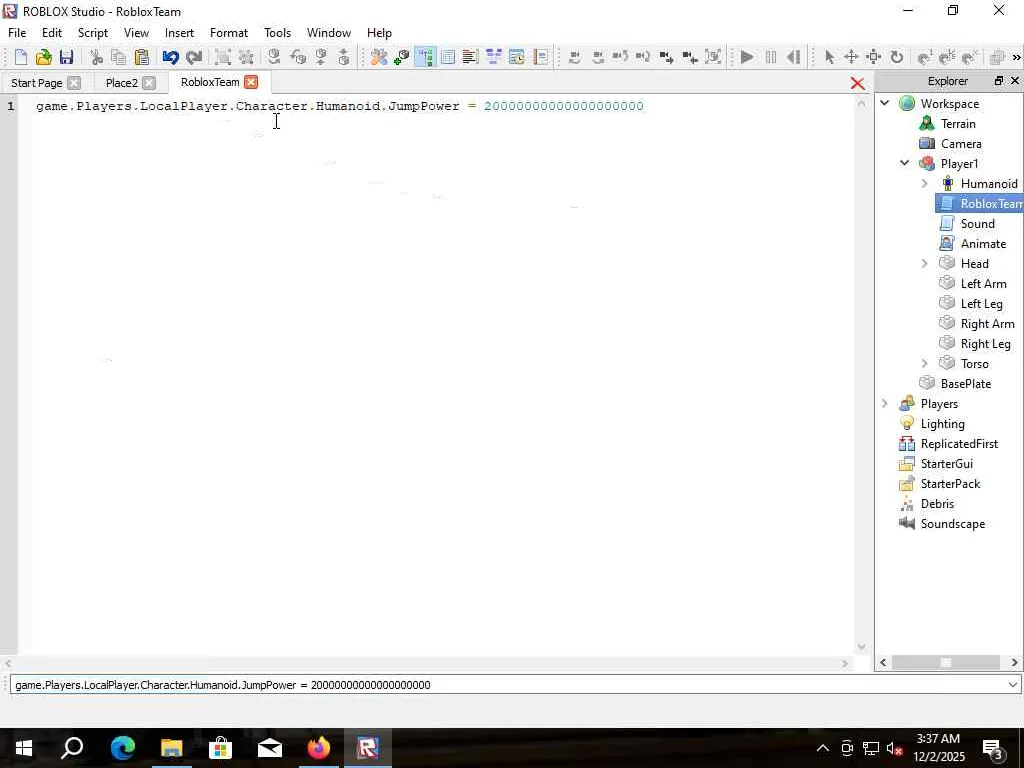The image size is (1024, 768).
Task: Switch to the Place2 tab
Action: pyautogui.click(x=121, y=82)
